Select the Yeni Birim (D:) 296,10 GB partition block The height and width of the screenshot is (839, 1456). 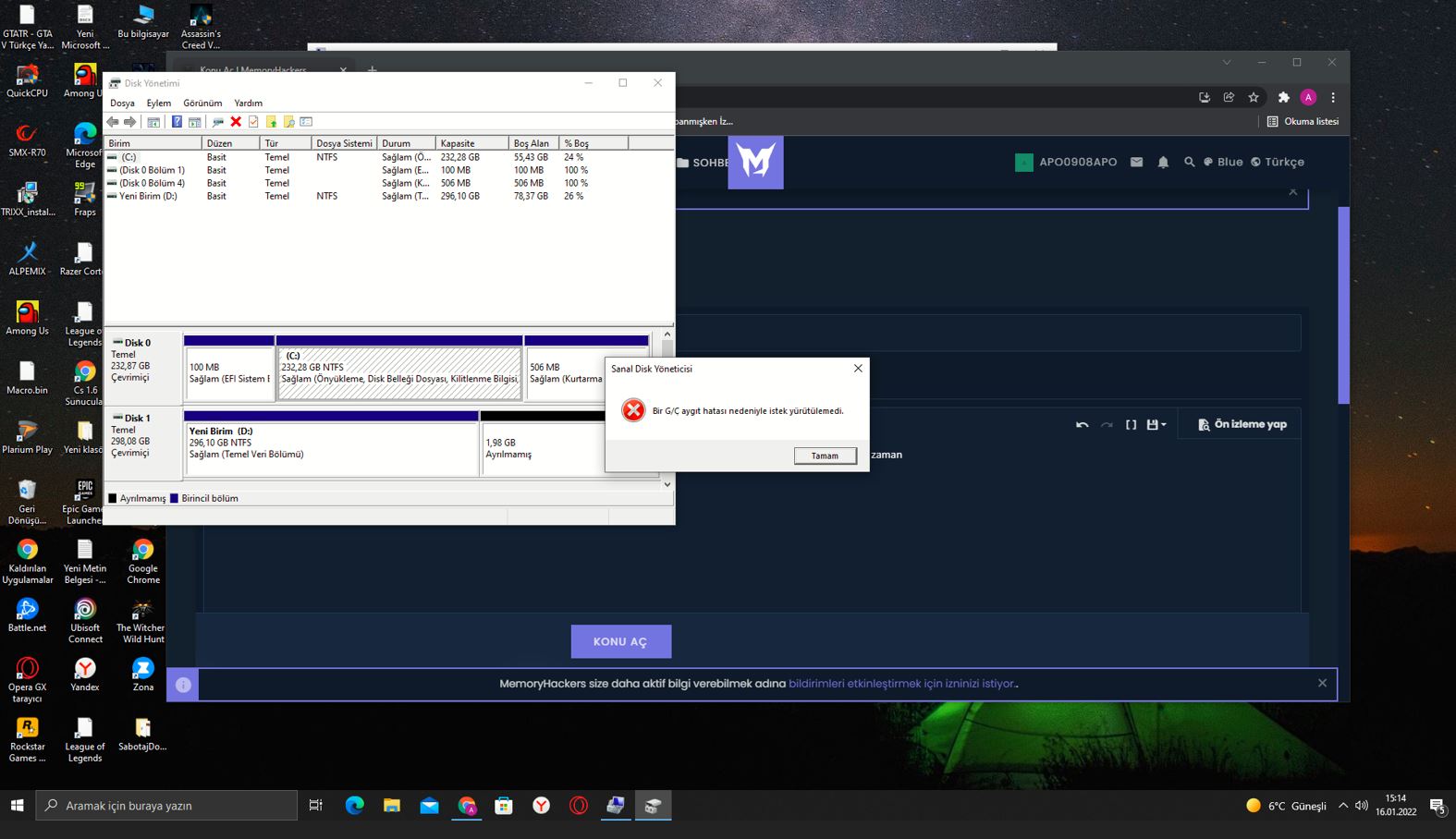331,444
